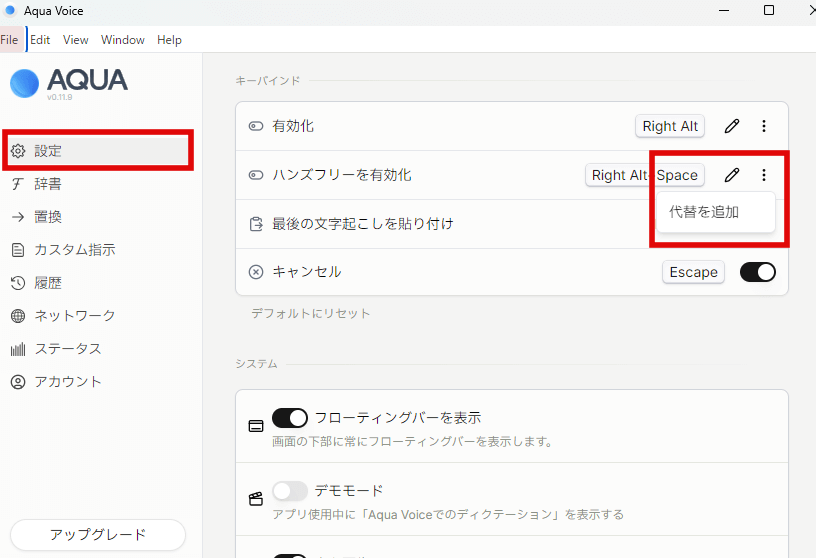This screenshot has width=816, height=558.
Task: Click デフォルトにリセット link
Action: [x=311, y=313]
